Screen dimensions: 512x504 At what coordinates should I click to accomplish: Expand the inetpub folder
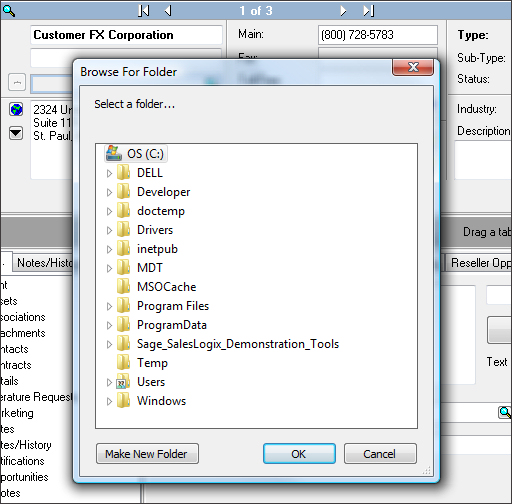[109, 249]
